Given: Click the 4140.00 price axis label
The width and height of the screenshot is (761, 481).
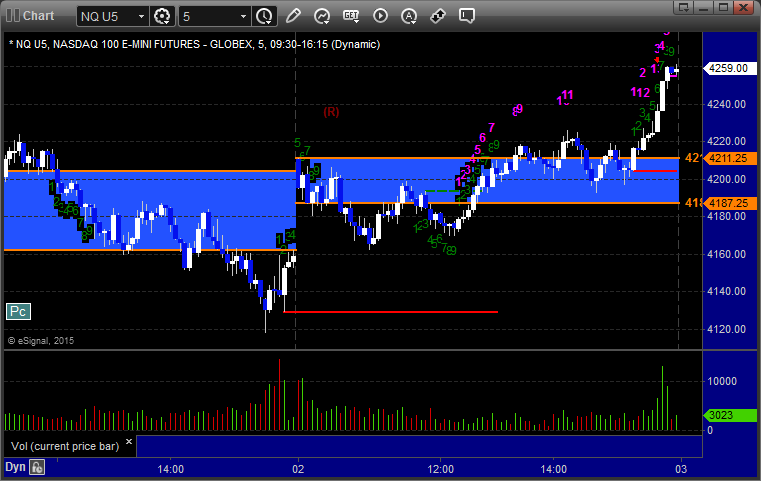Looking at the screenshot, I should pyautogui.click(x=727, y=292).
